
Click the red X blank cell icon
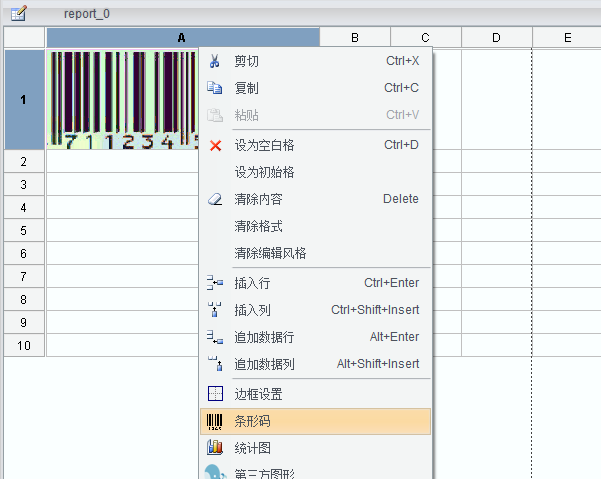click(215, 146)
